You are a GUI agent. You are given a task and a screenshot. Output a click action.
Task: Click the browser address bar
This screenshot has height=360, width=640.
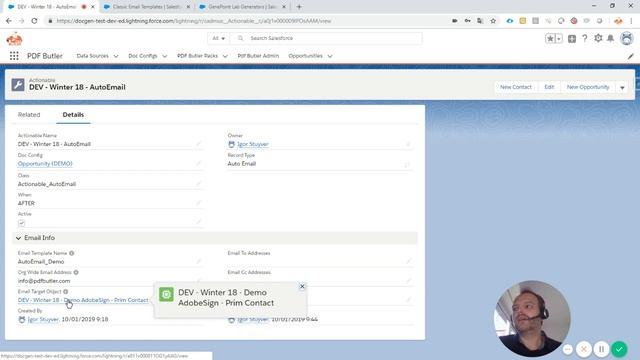click(245, 21)
